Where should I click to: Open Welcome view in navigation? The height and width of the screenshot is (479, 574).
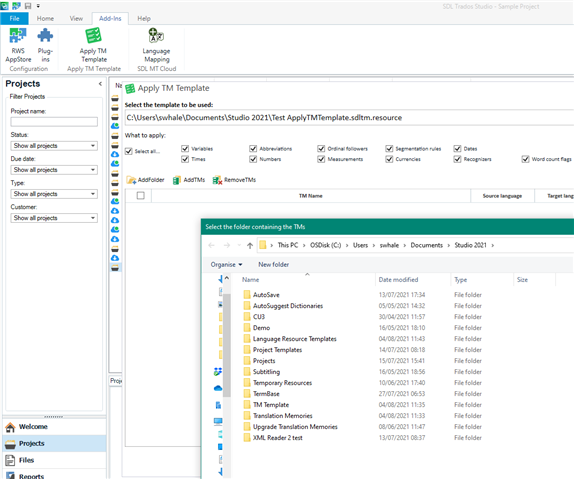(x=54, y=427)
